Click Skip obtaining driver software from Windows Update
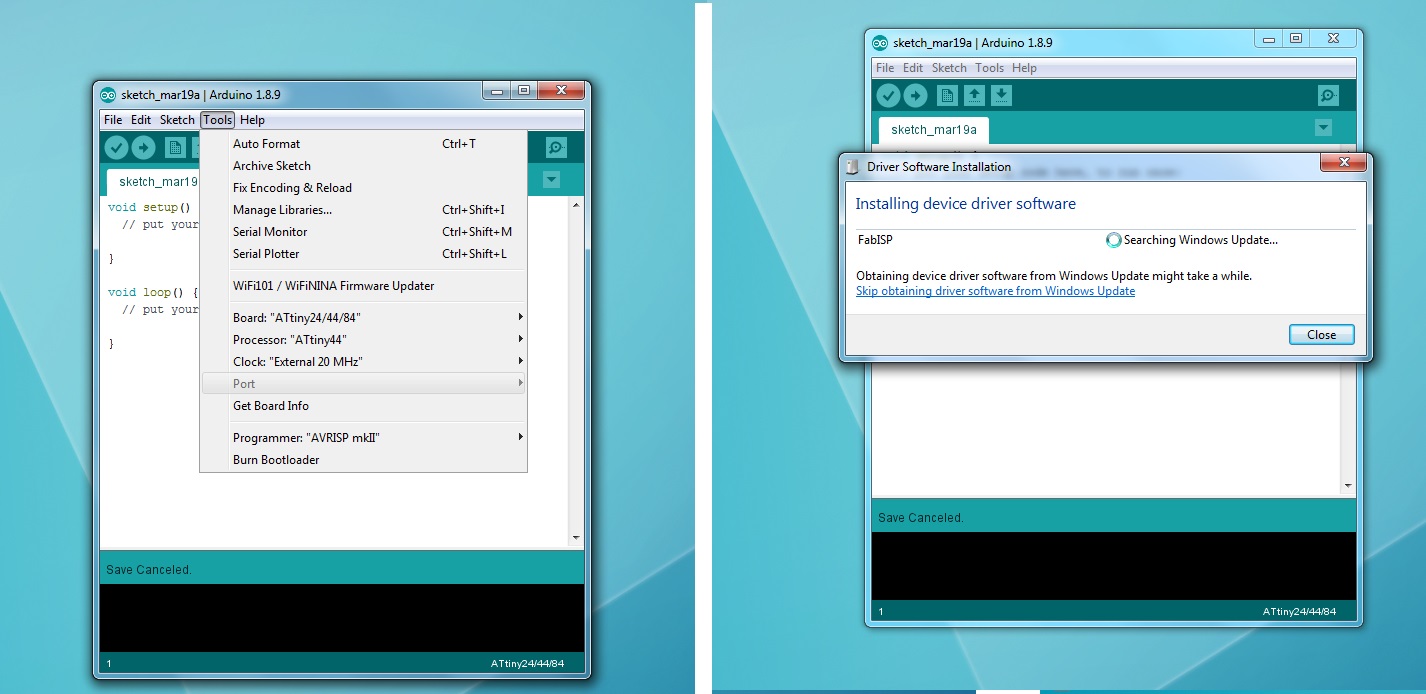1426x694 pixels. tap(995, 291)
